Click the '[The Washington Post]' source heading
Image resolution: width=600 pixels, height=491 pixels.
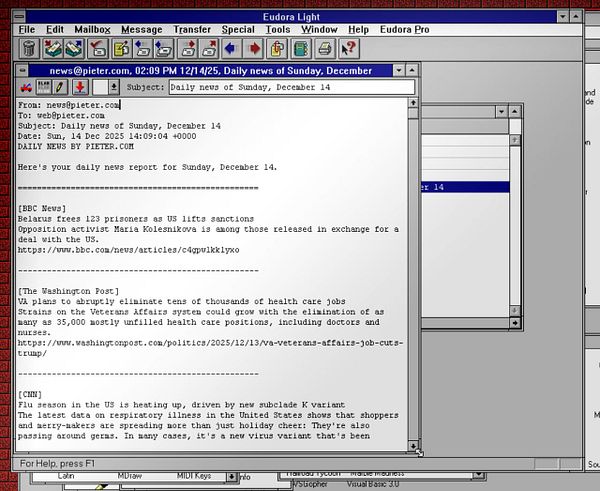[68, 291]
